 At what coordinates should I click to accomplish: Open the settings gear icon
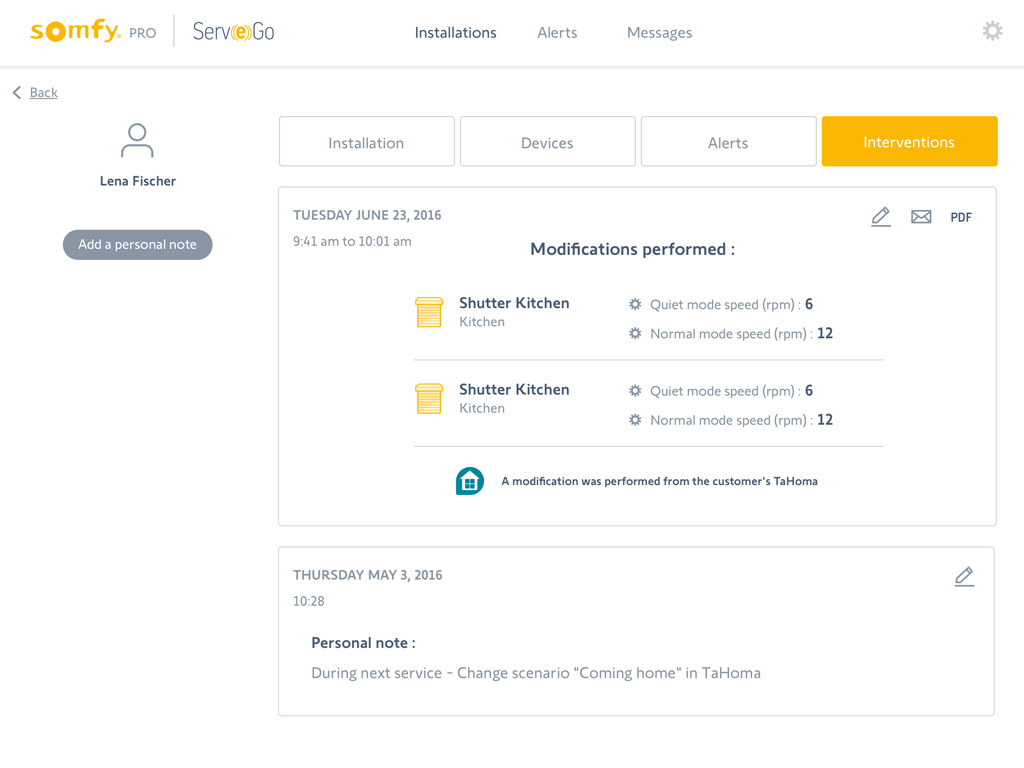(x=992, y=31)
